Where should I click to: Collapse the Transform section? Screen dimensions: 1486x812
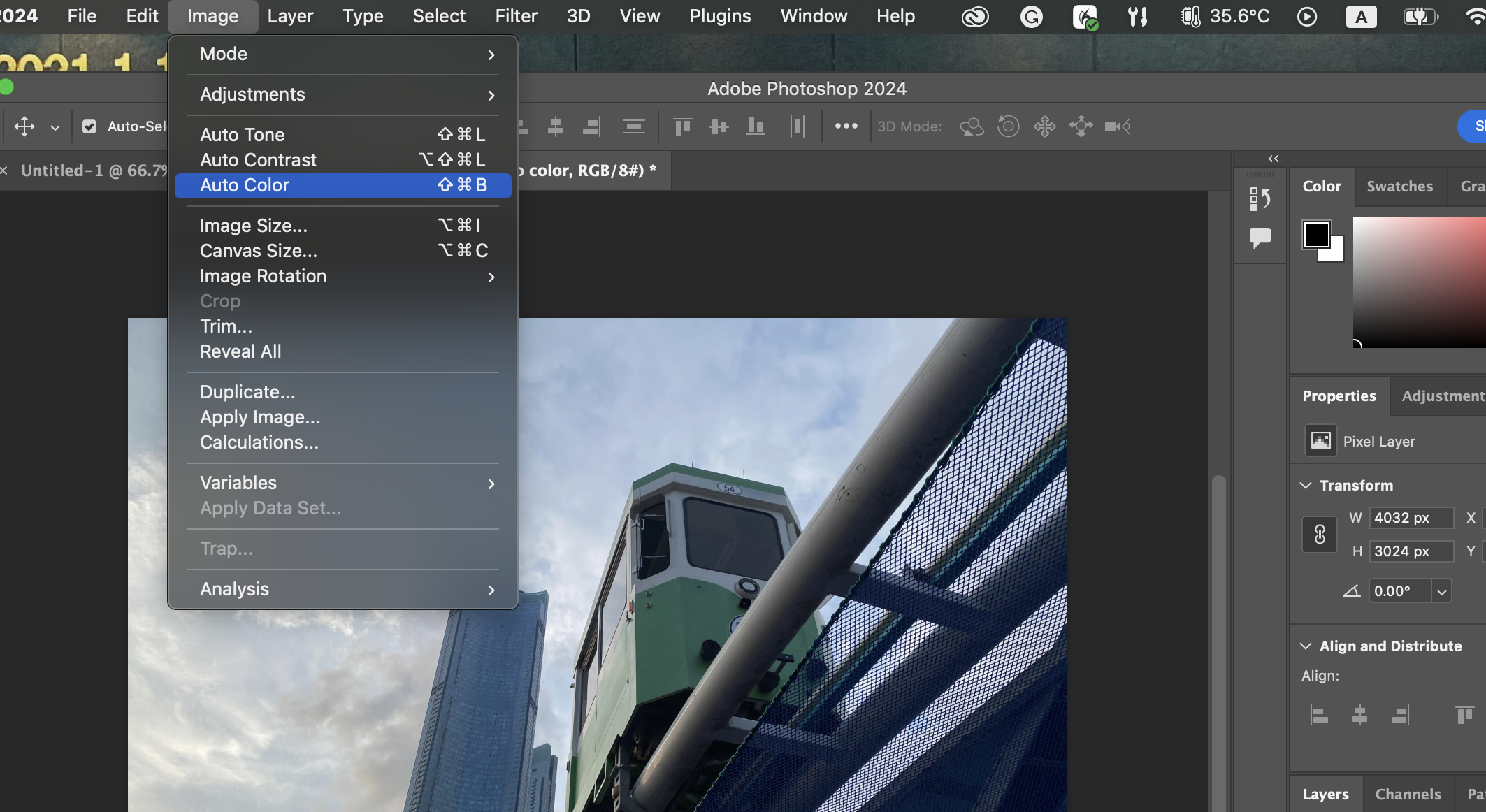pos(1305,485)
